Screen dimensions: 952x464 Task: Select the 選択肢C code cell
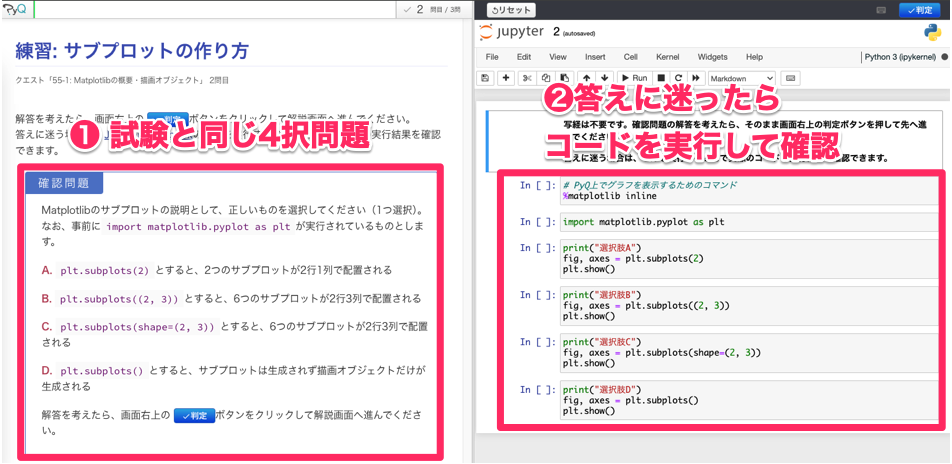748,353
